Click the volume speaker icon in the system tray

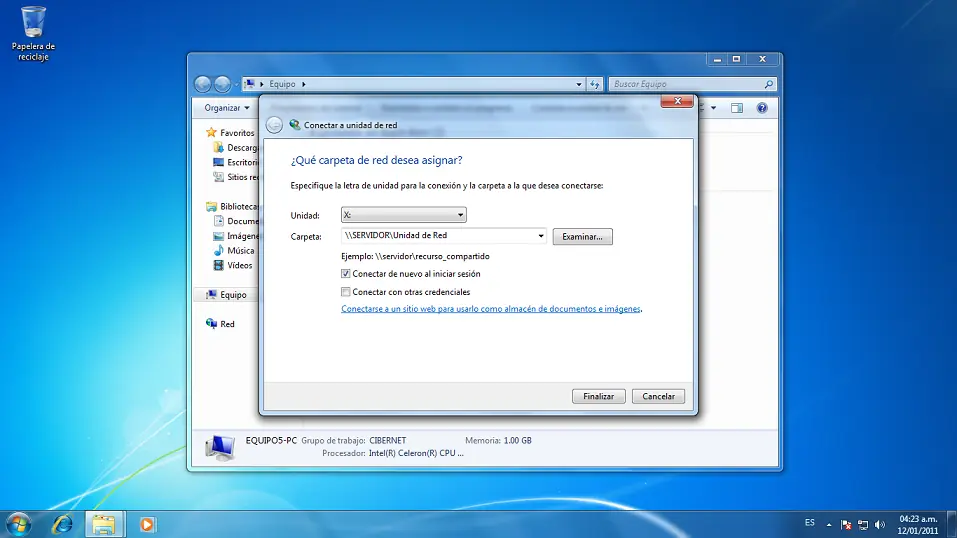[879, 524]
